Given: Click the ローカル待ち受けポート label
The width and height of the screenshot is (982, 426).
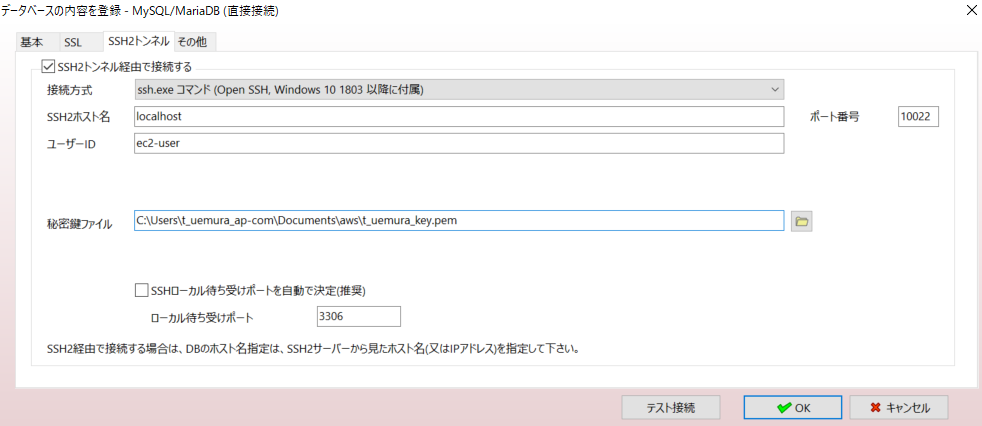Looking at the screenshot, I should pyautogui.click(x=202, y=318).
